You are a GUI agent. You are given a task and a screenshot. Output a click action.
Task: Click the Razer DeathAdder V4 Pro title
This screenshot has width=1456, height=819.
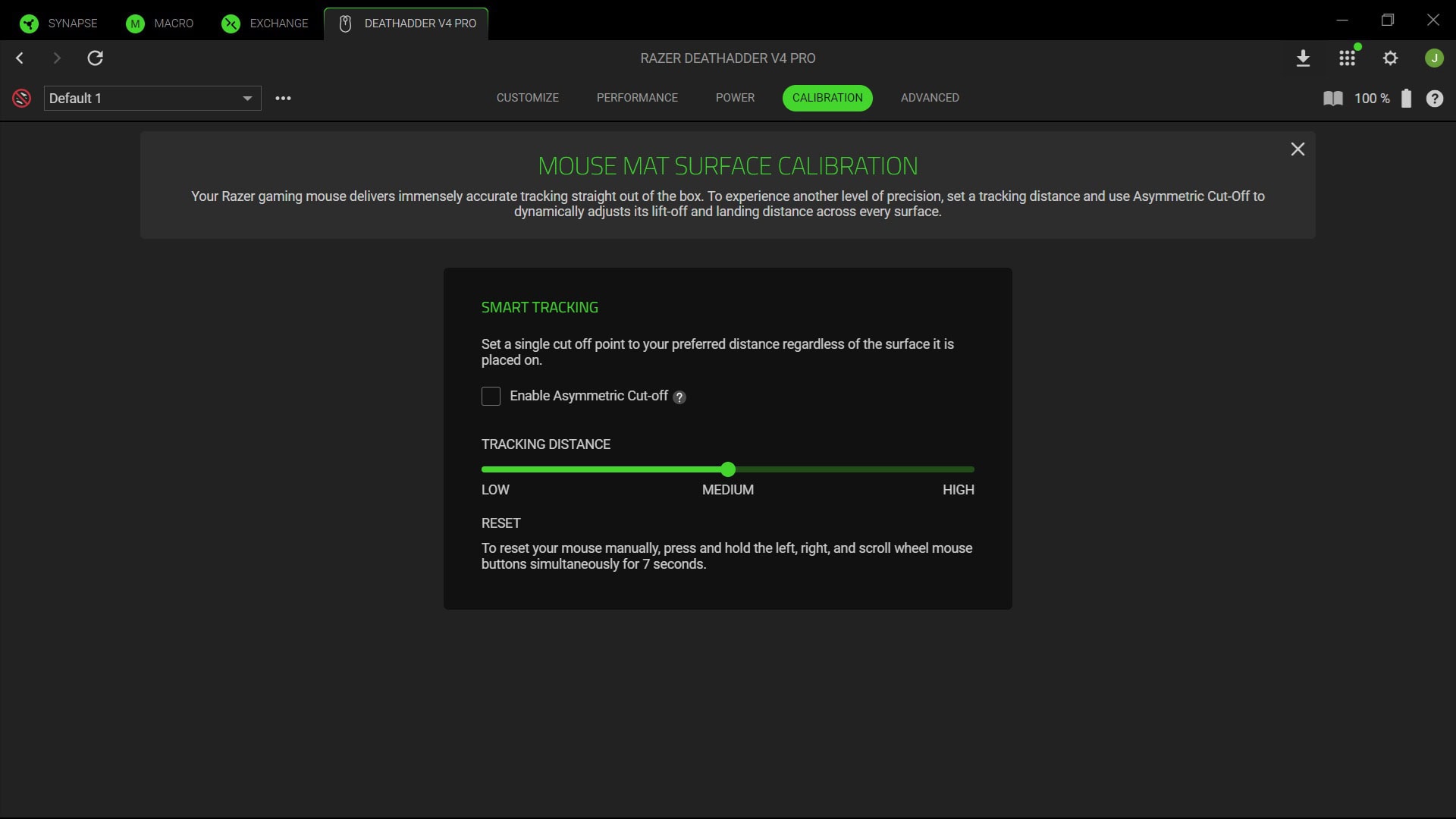pos(728,58)
